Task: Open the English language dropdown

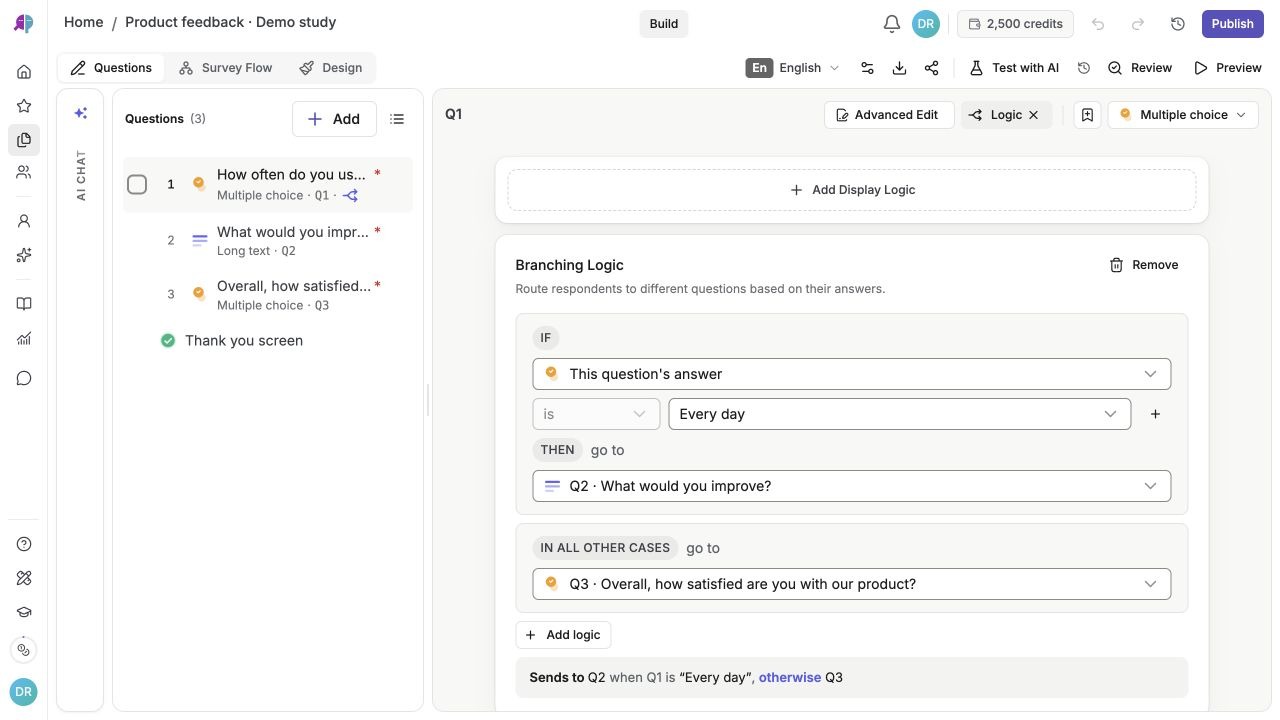Action: click(793, 68)
